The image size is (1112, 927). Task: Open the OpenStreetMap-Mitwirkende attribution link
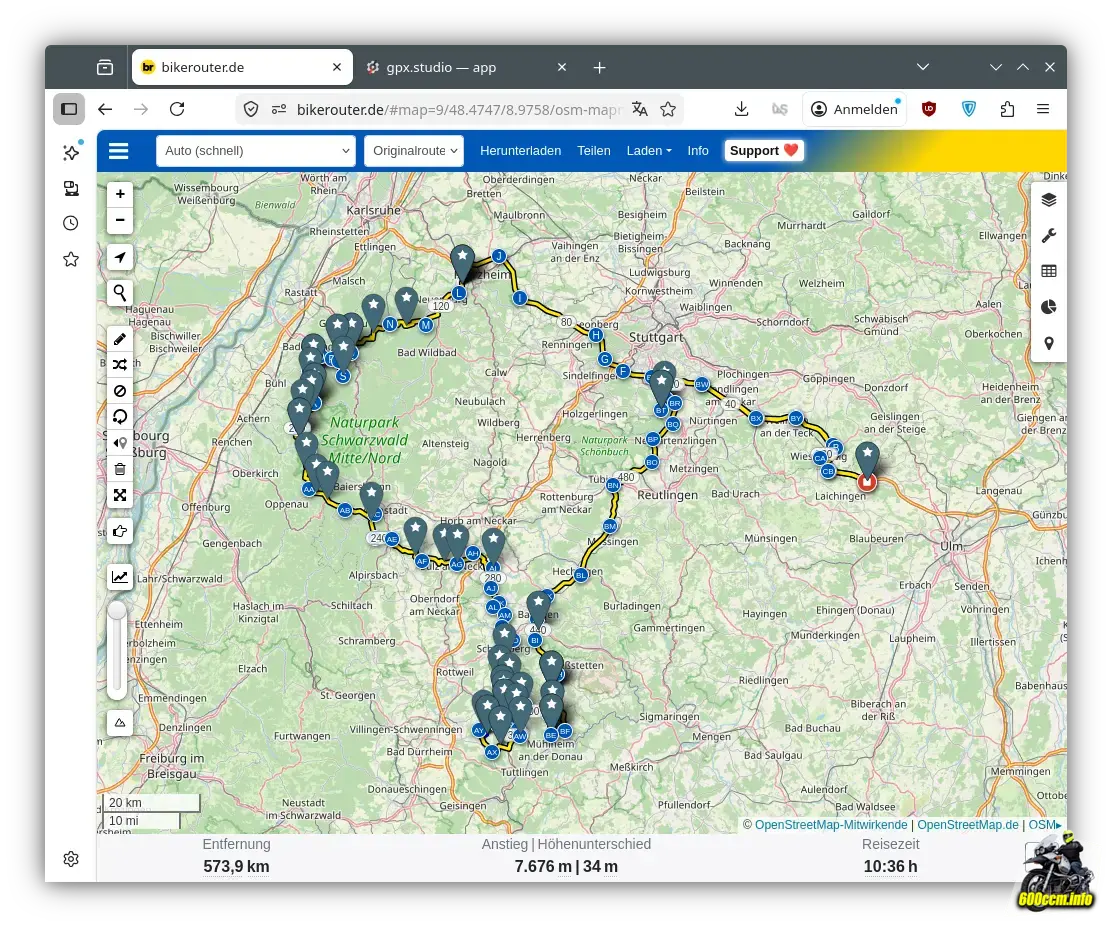point(830,825)
